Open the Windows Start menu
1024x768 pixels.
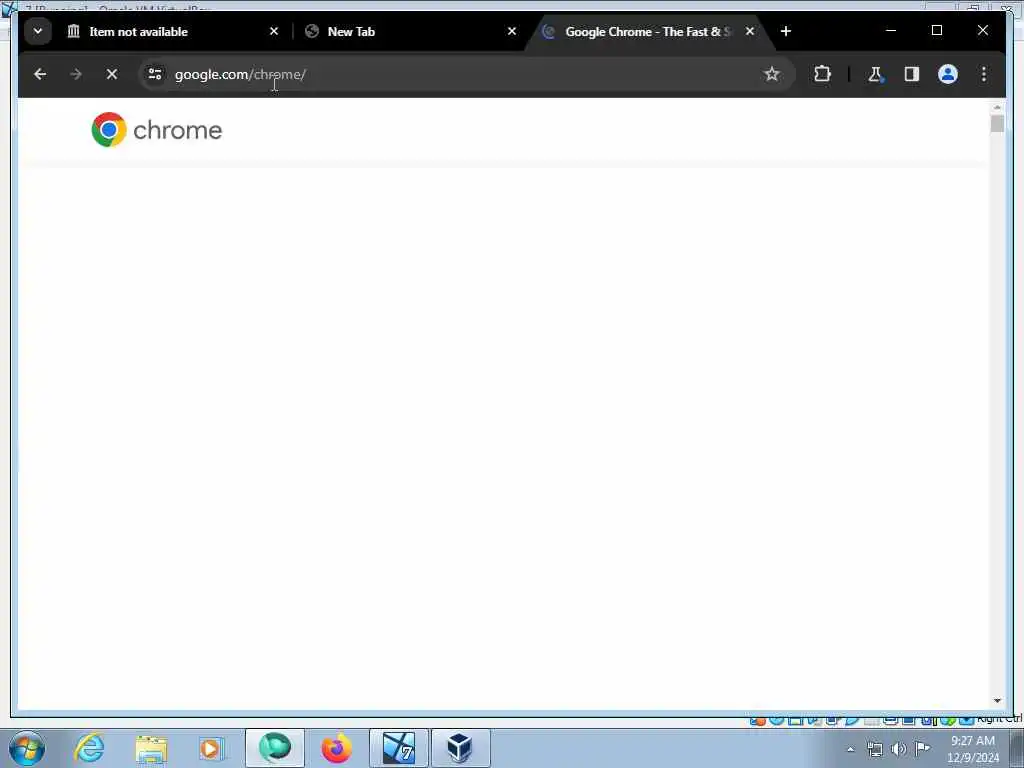(x=27, y=748)
